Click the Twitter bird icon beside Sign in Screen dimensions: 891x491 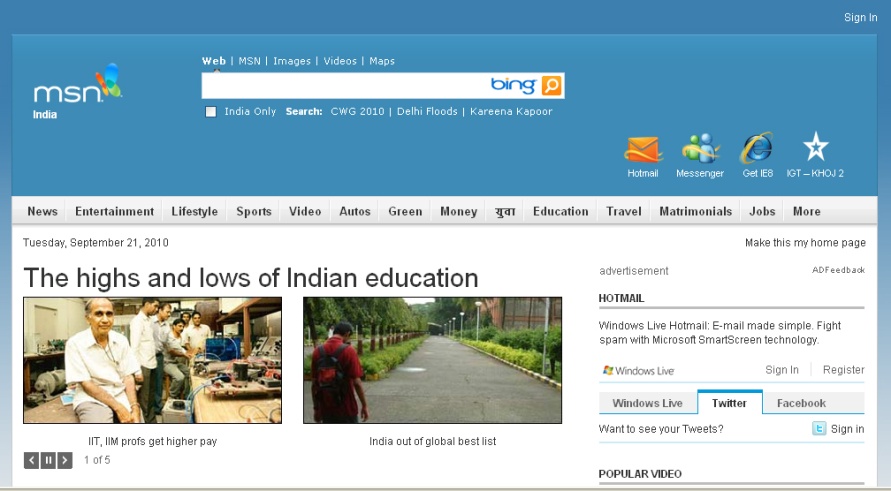819,428
